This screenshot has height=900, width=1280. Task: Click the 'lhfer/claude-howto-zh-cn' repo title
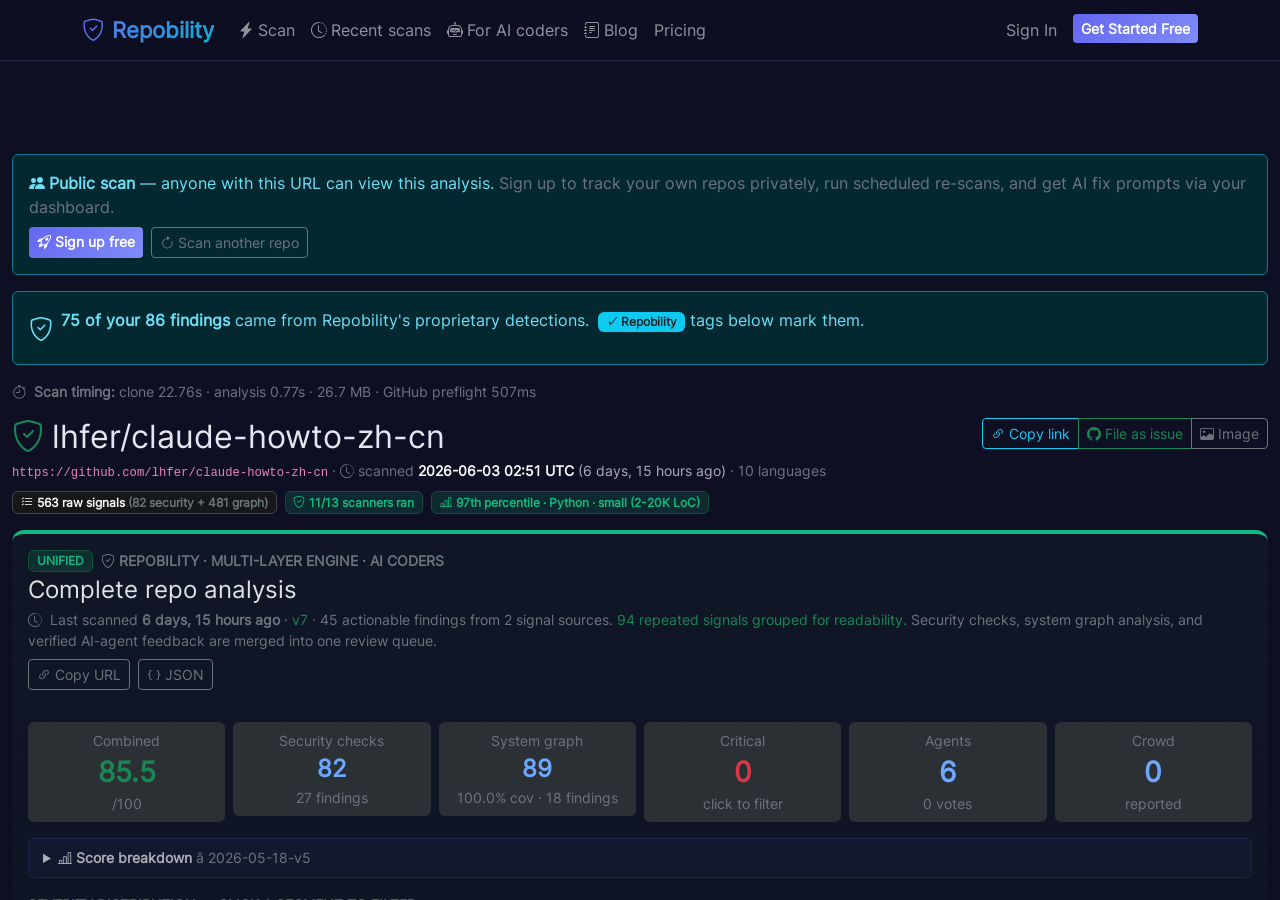pos(248,437)
